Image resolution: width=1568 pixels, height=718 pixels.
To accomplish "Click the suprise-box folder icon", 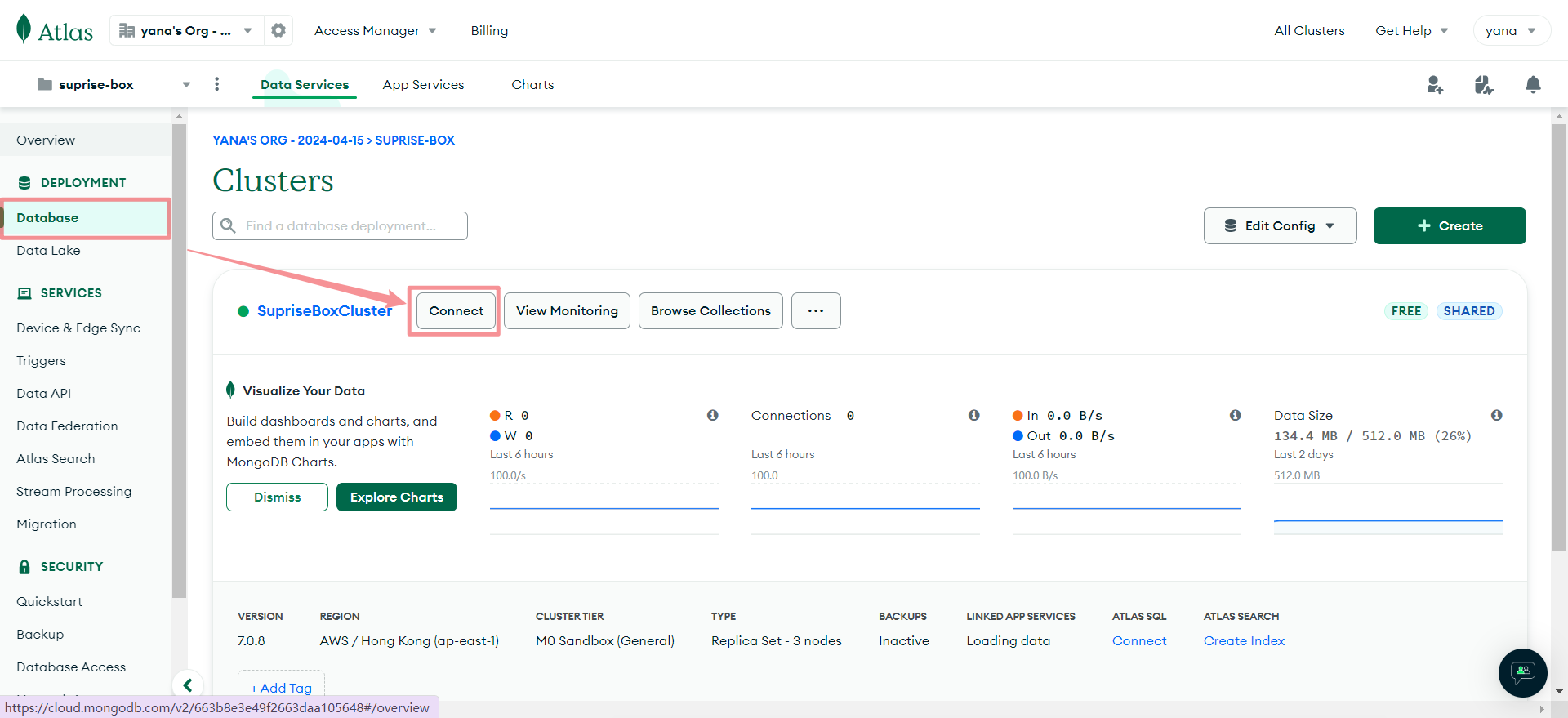I will [x=45, y=84].
